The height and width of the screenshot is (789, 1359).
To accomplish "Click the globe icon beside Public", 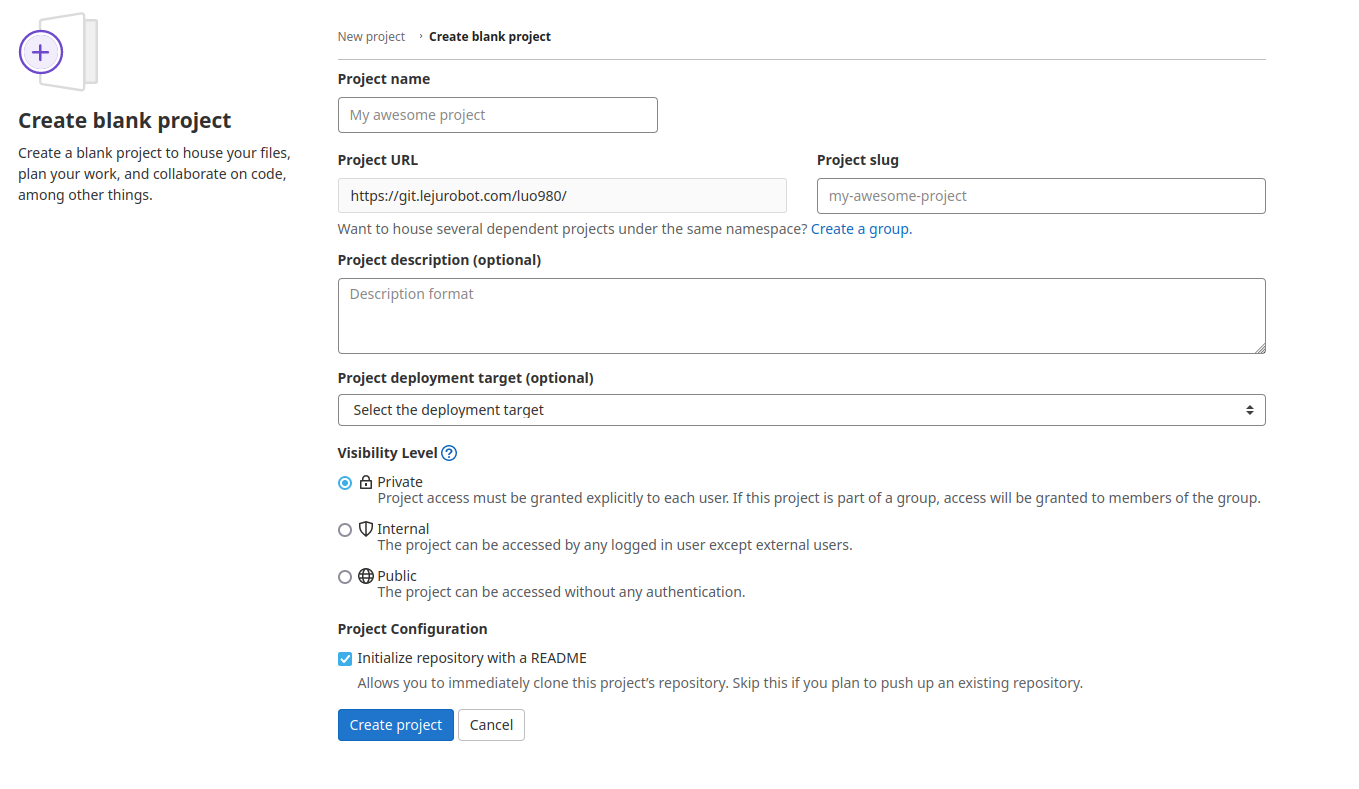I will point(366,576).
